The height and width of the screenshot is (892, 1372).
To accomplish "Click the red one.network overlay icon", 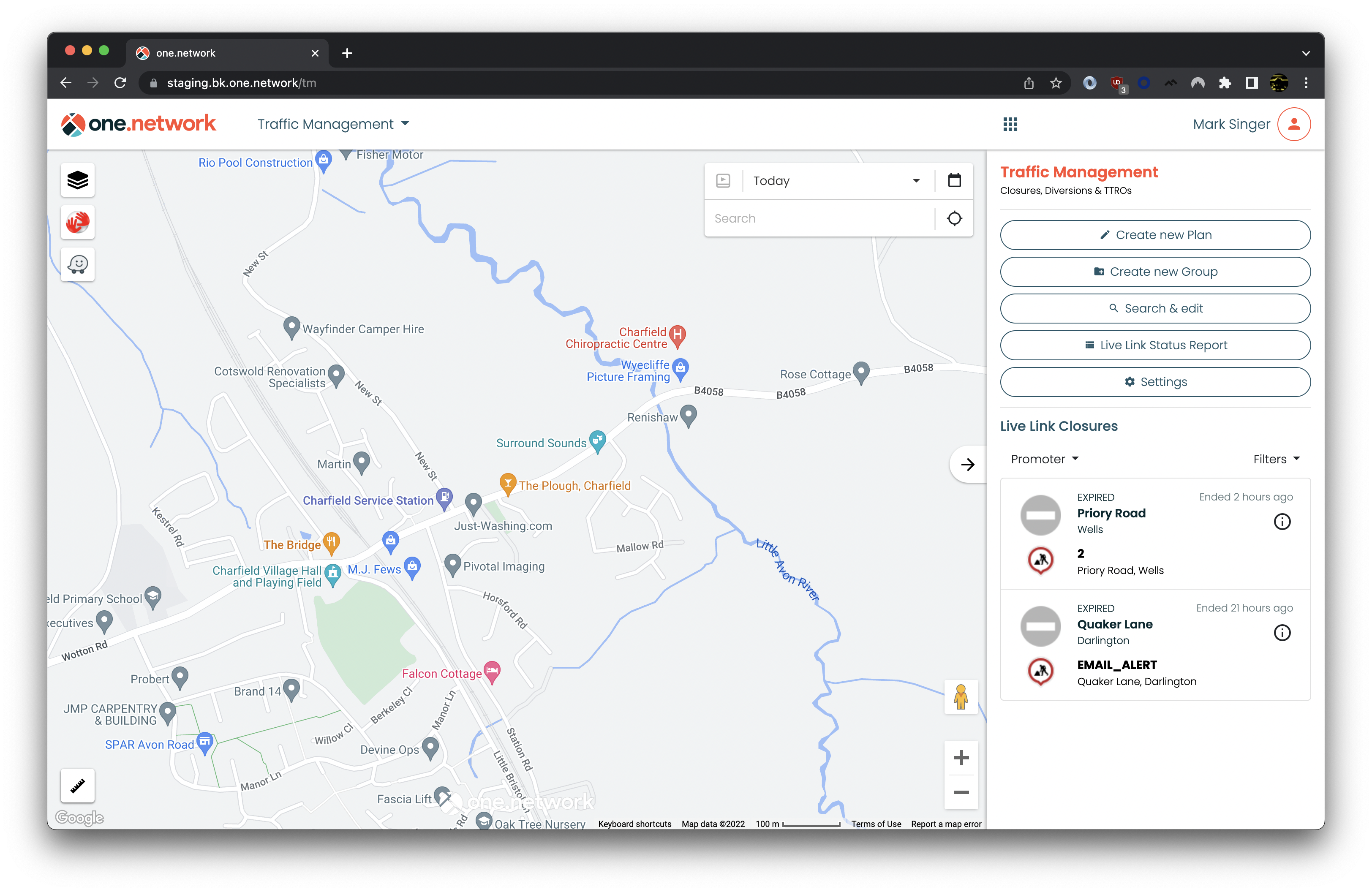I will coord(77,223).
